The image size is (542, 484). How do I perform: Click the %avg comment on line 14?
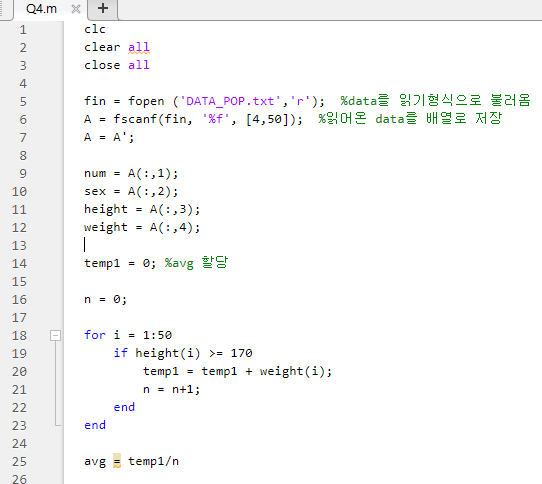(x=196, y=263)
